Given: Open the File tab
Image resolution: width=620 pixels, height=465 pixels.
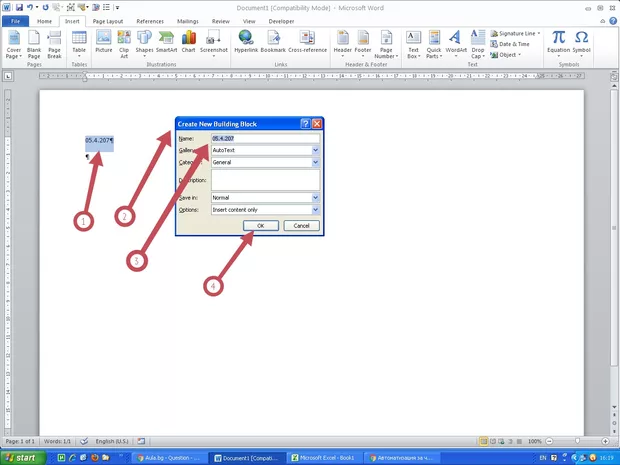Looking at the screenshot, I should pyautogui.click(x=15, y=21).
